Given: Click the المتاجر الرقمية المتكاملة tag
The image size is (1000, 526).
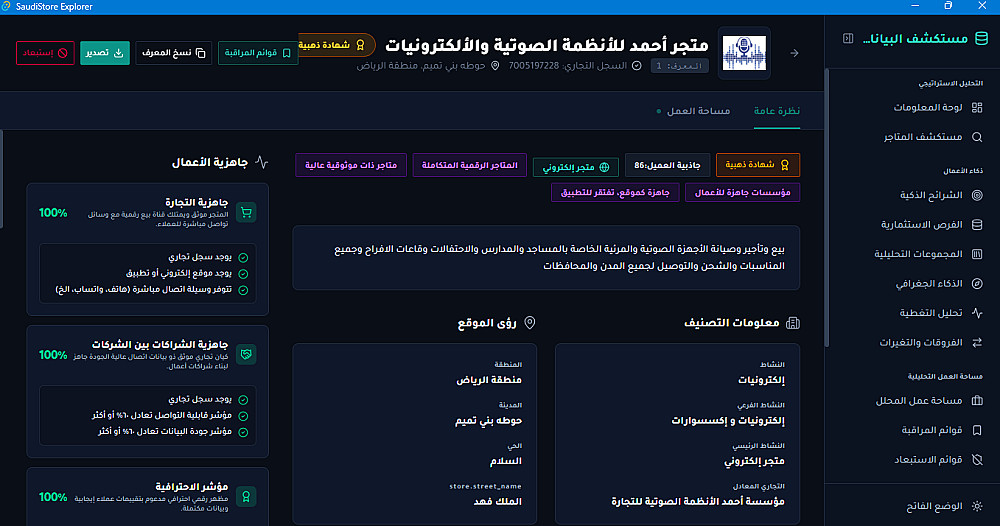Looking at the screenshot, I should tap(469, 165).
